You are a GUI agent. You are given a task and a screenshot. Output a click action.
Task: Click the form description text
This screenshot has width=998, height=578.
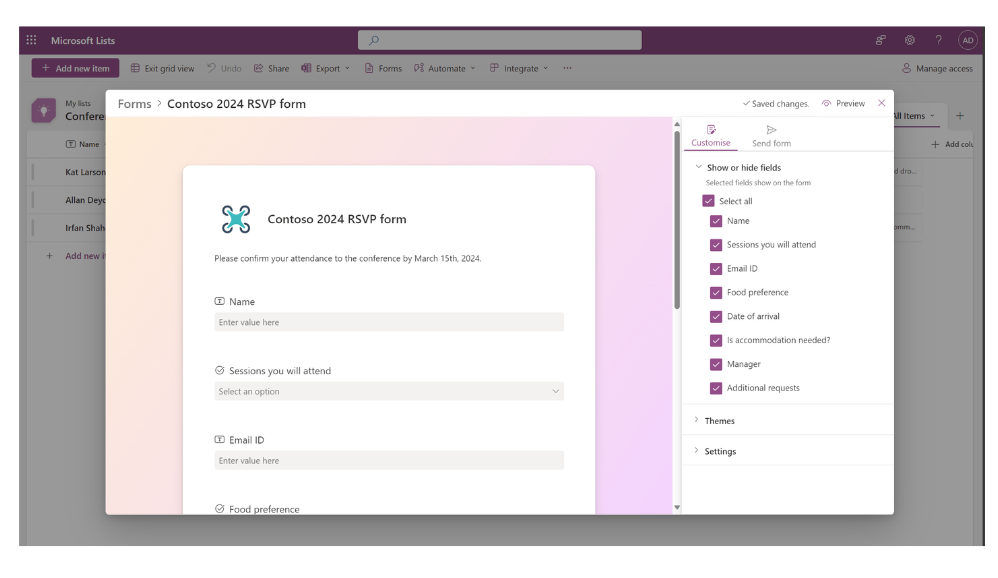[348, 258]
